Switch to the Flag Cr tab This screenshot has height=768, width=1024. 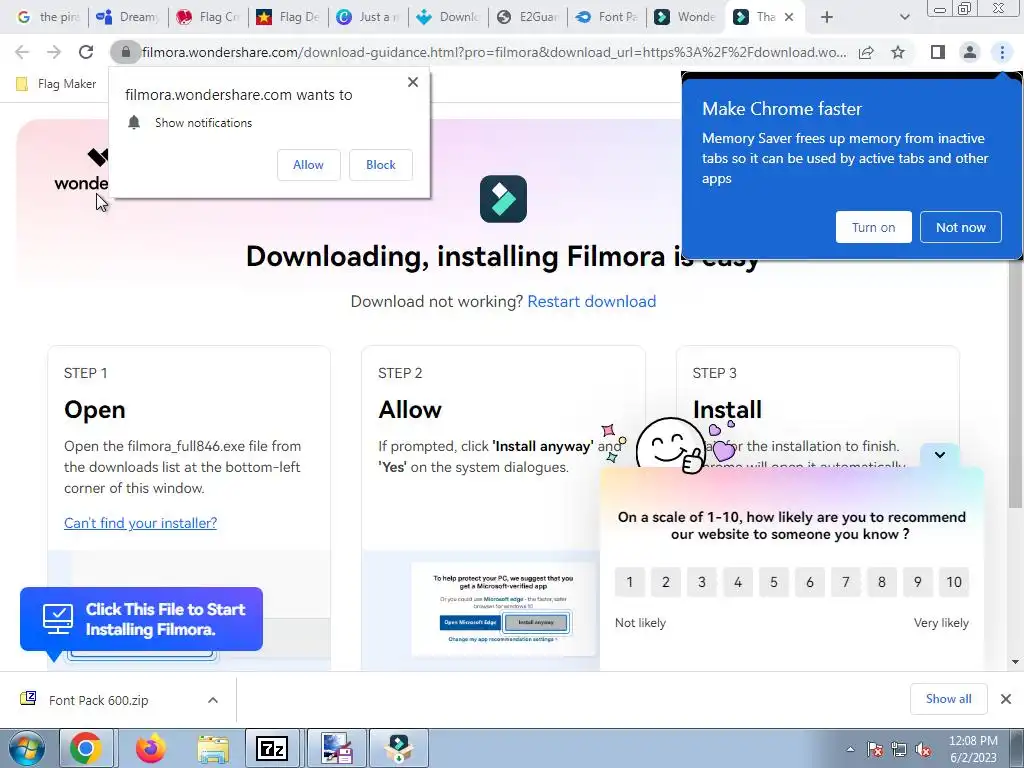pyautogui.click(x=208, y=17)
